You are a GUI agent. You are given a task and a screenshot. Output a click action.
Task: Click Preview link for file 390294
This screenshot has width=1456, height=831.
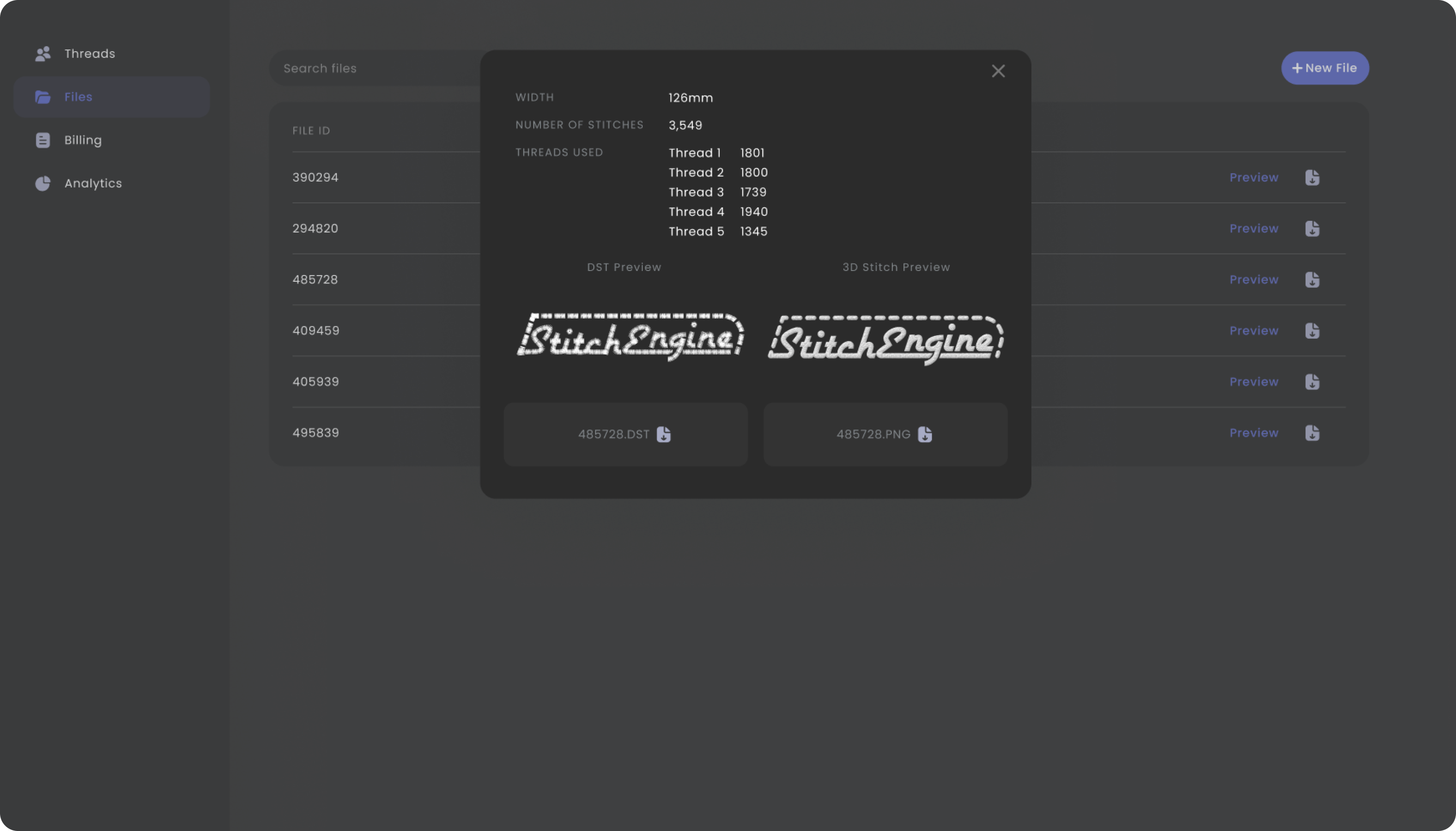(x=1254, y=178)
